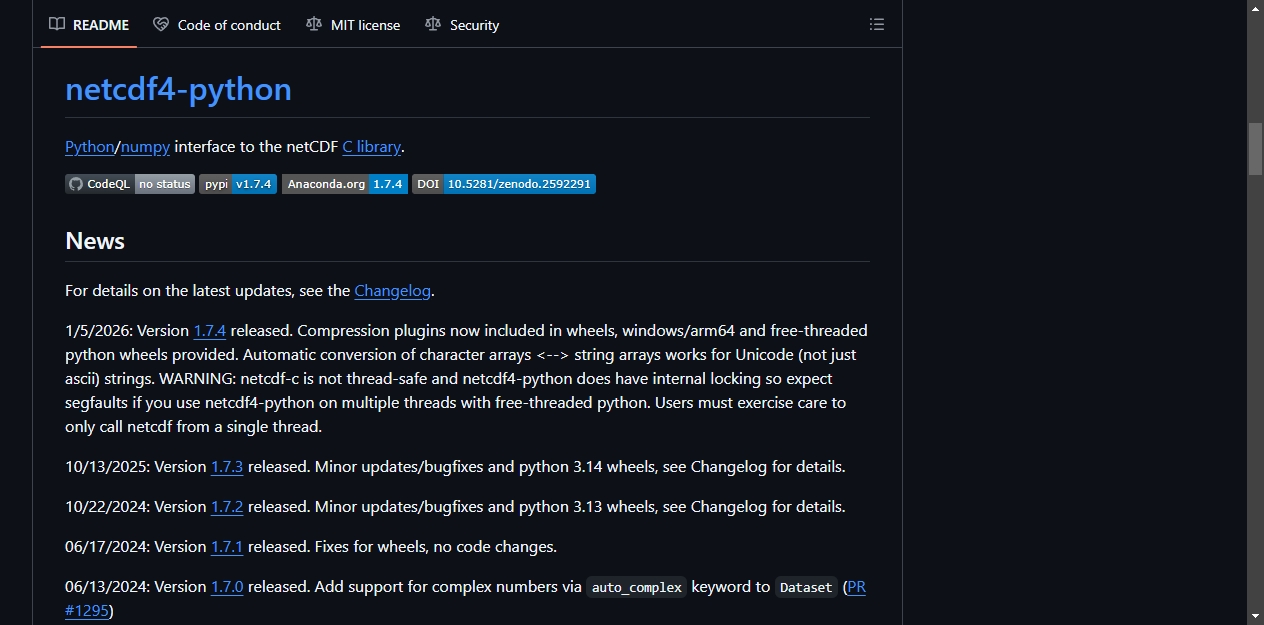Image resolution: width=1264 pixels, height=625 pixels.
Task: Switch to the Security tab
Action: pyautogui.click(x=462, y=25)
